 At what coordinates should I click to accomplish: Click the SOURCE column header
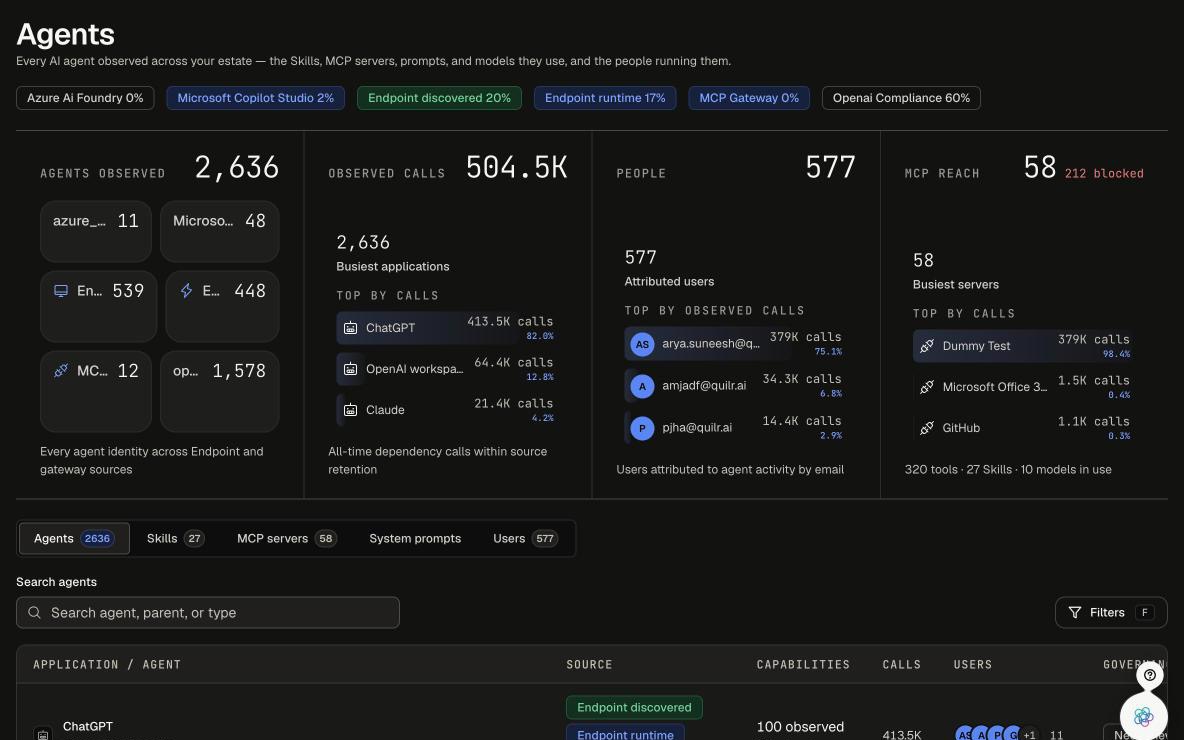click(x=589, y=664)
